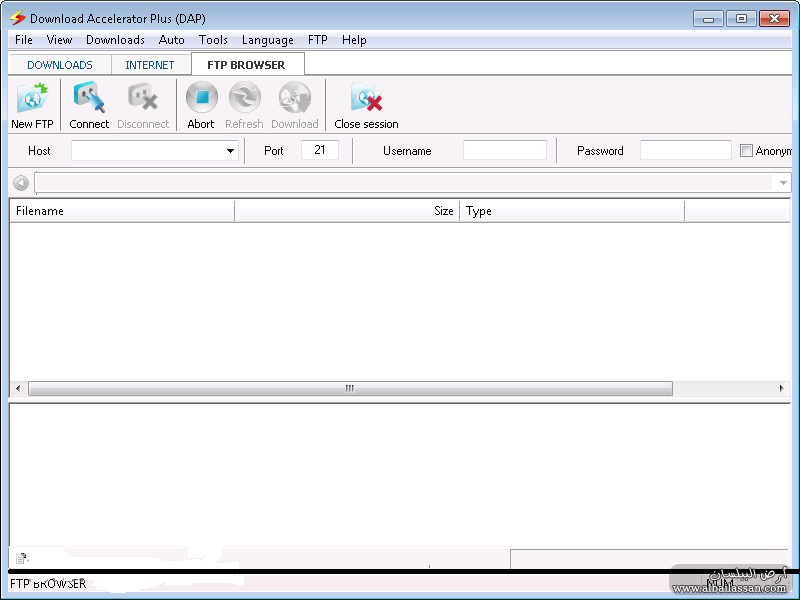The width and height of the screenshot is (800, 600).
Task: Click the Refresh toolbar icon
Action: (244, 97)
